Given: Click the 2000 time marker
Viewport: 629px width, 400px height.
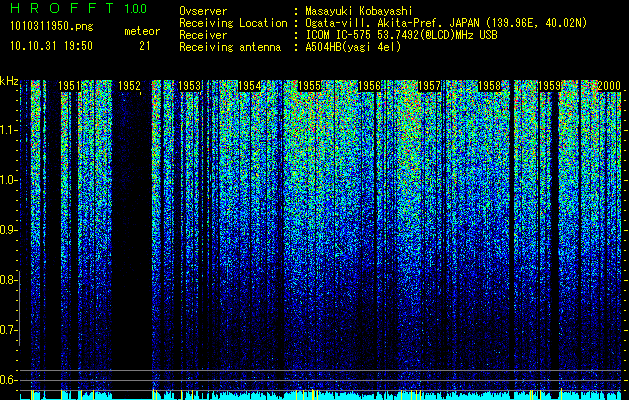Looking at the screenshot, I should coord(609,86).
